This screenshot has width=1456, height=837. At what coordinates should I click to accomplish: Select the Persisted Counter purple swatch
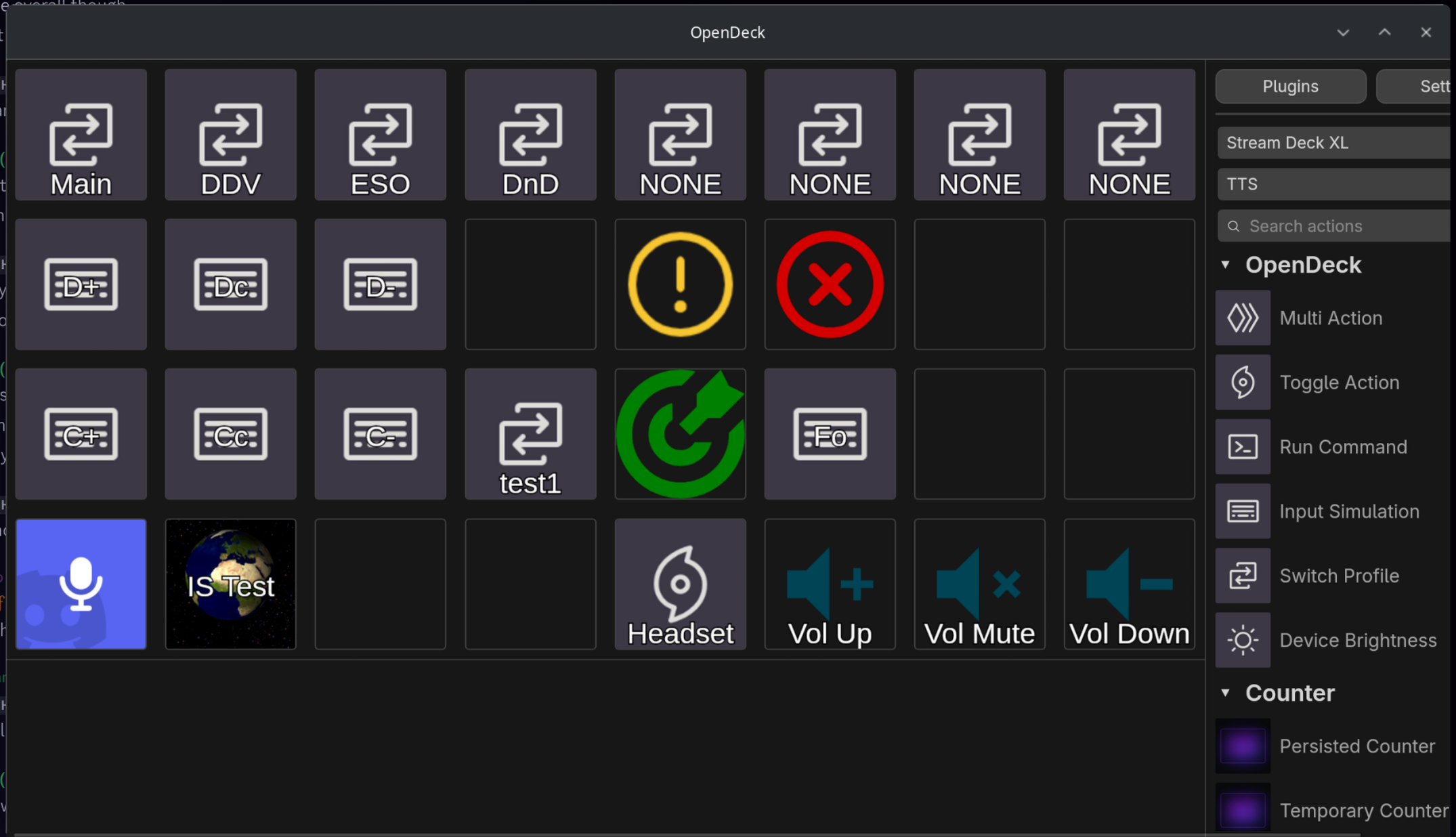pos(1243,746)
